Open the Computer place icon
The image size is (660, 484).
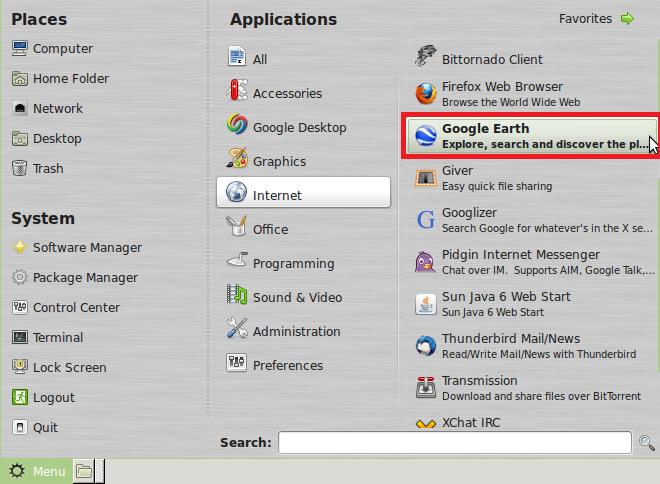(20, 48)
